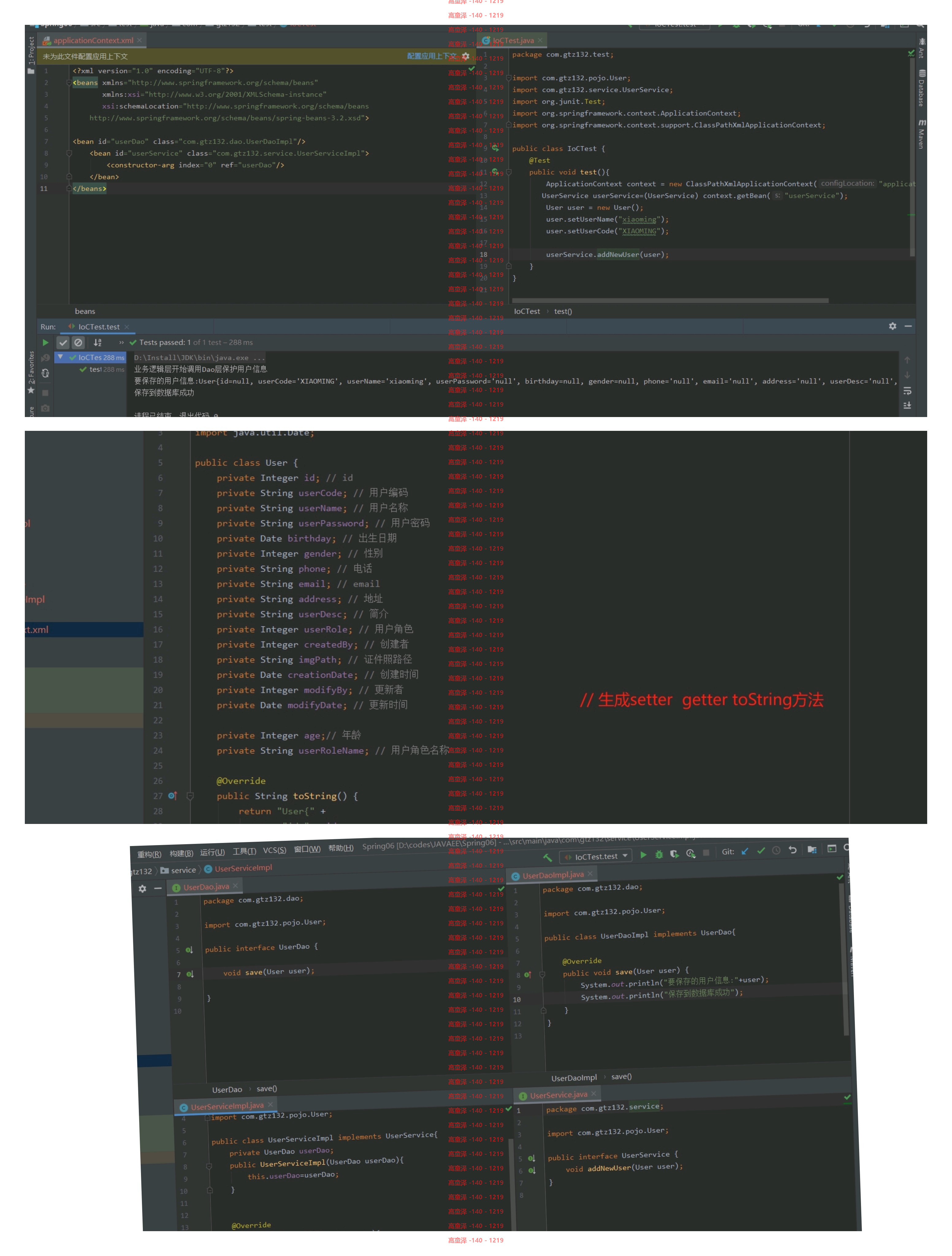Click the camera dump threads icon
This screenshot has width=952, height=1256.
click(45, 408)
